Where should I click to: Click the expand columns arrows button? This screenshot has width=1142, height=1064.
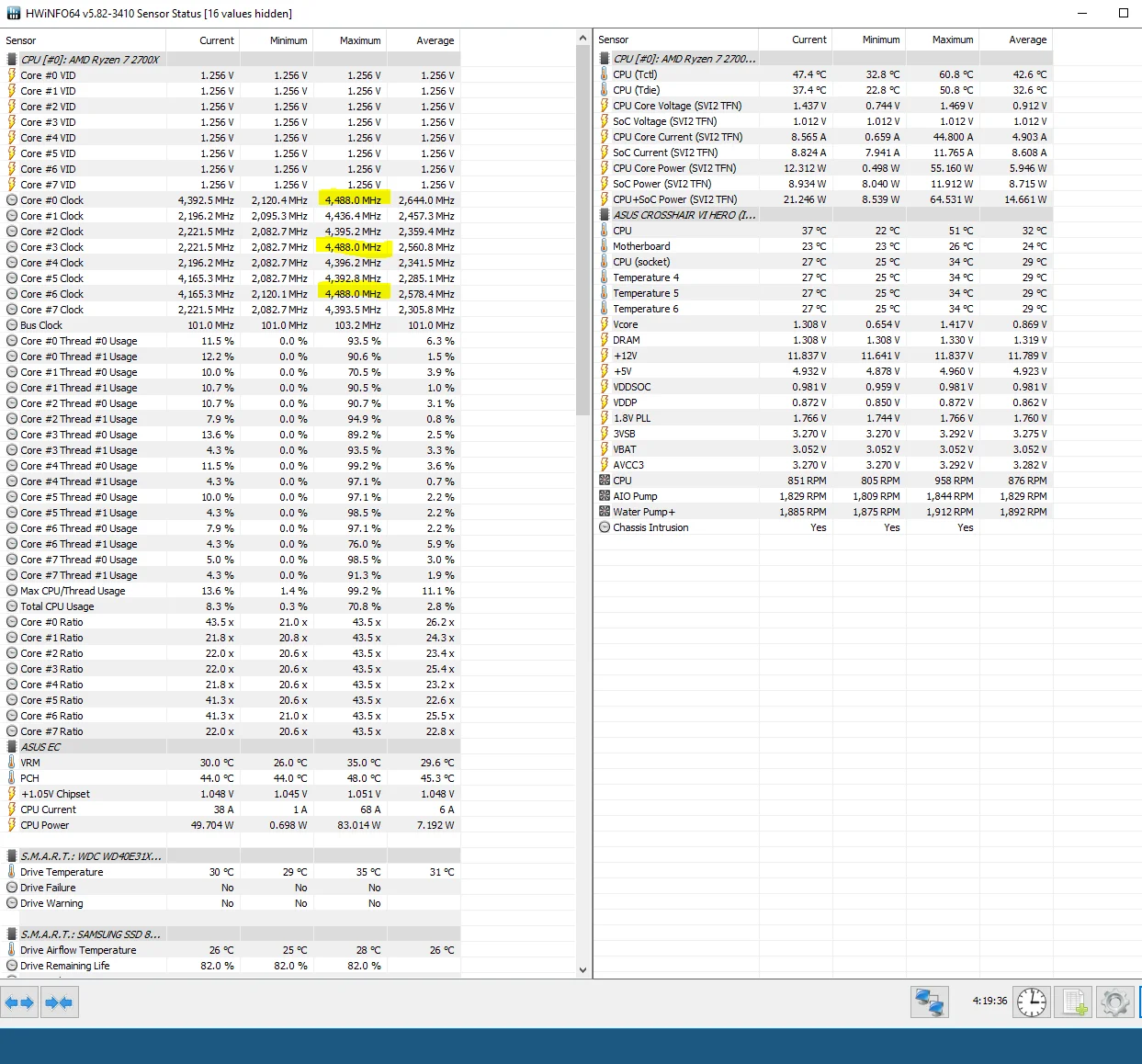tap(19, 1002)
